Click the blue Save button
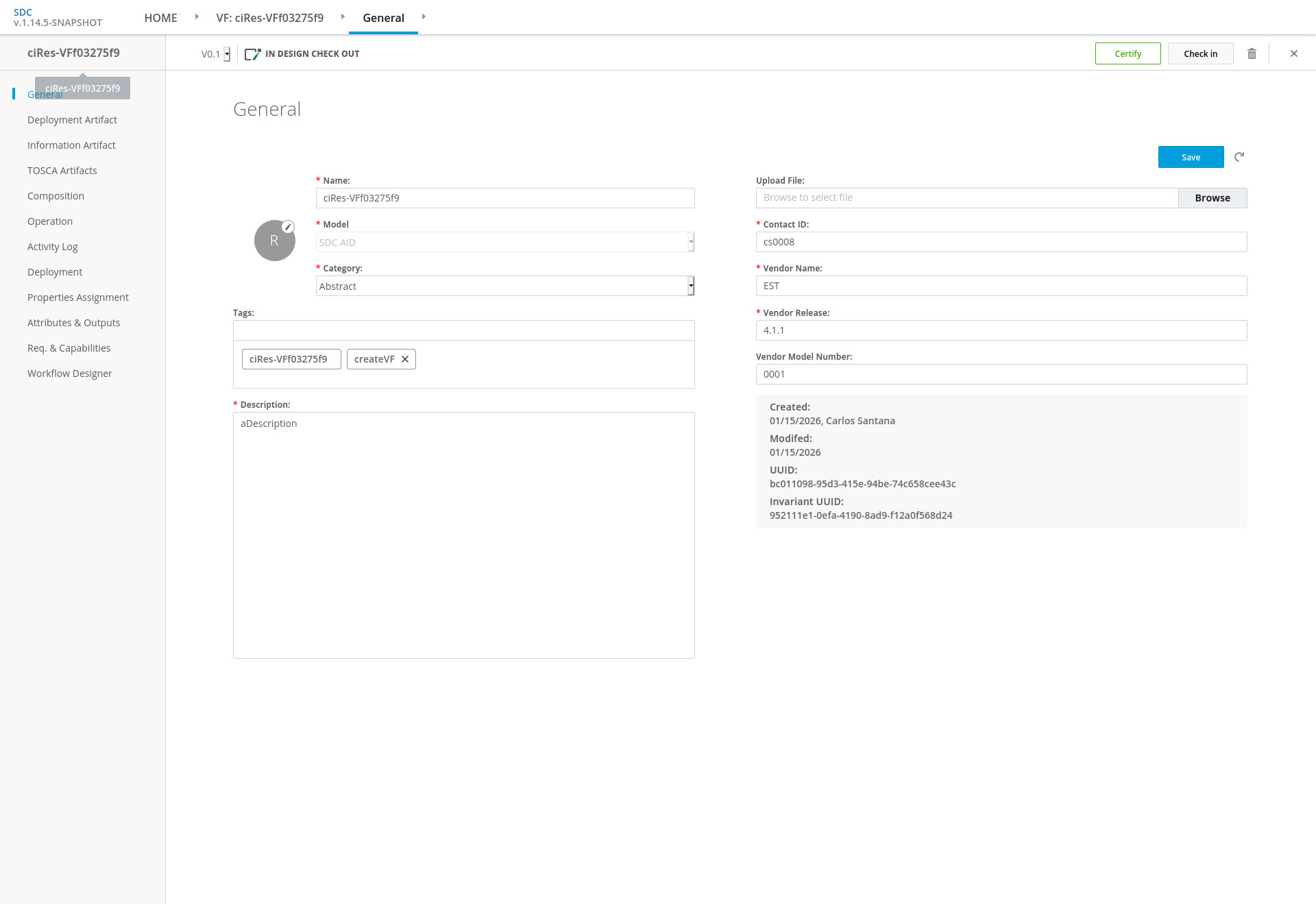 click(1191, 157)
